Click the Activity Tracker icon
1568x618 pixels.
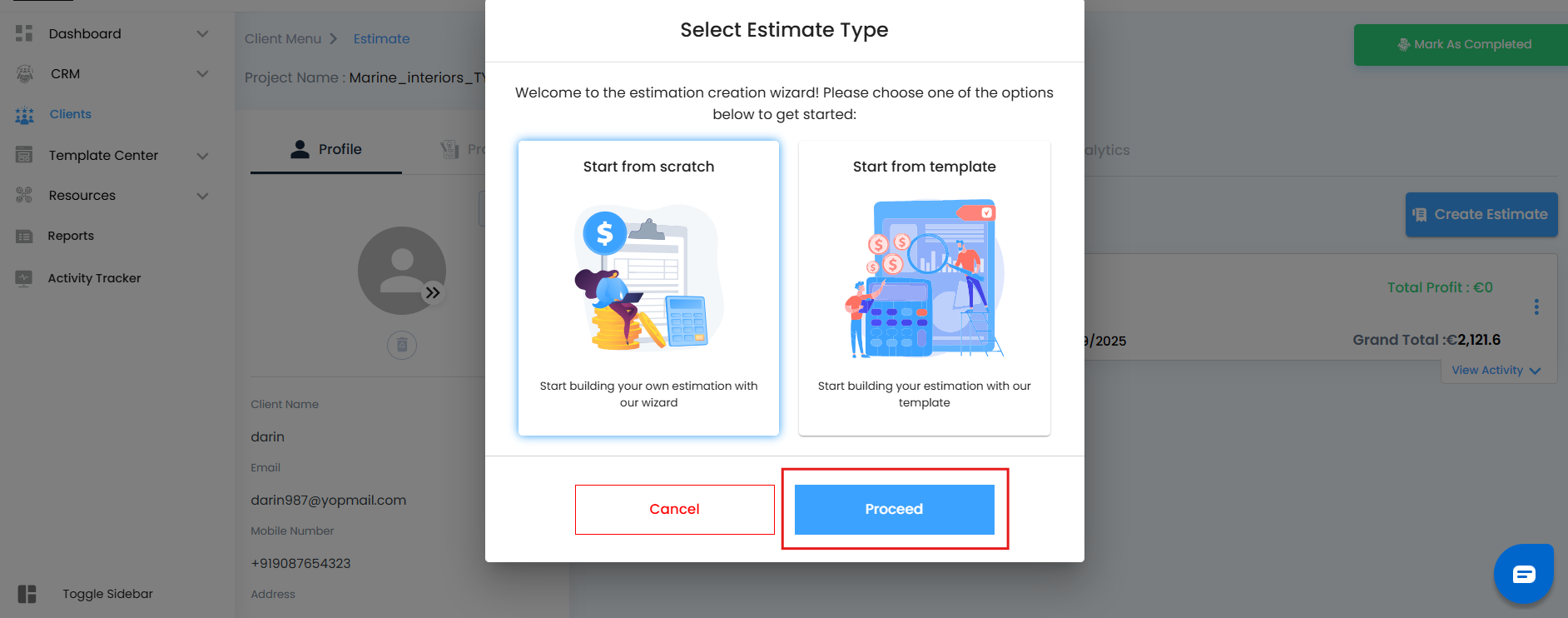tap(24, 278)
